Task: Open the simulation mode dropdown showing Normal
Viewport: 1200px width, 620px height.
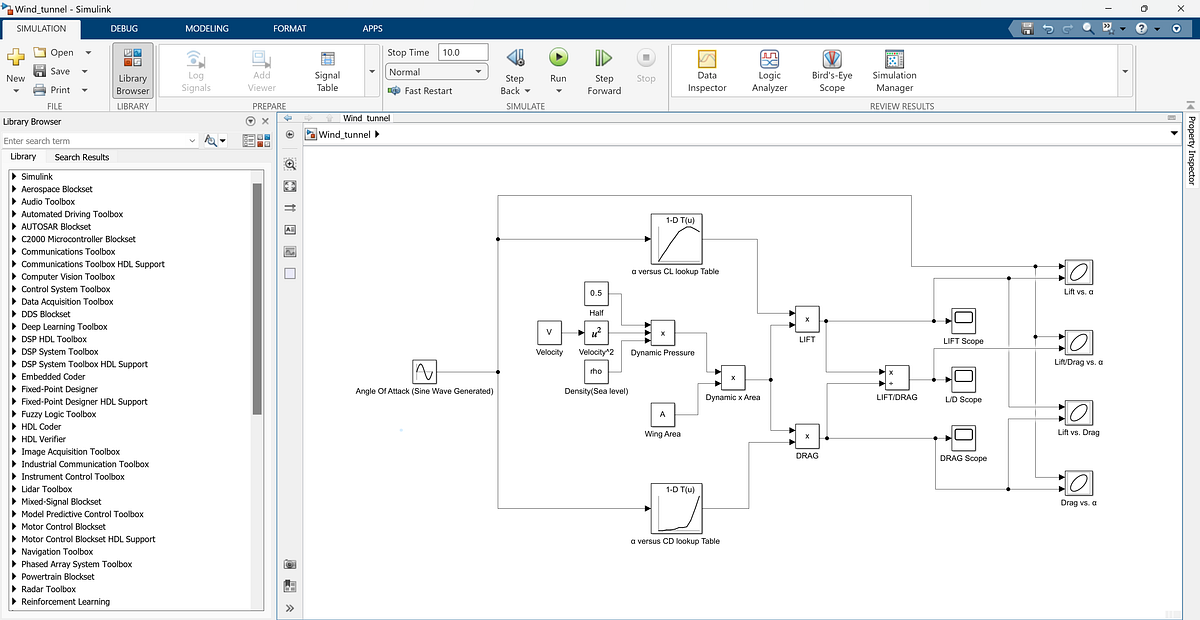Action: [x=436, y=71]
